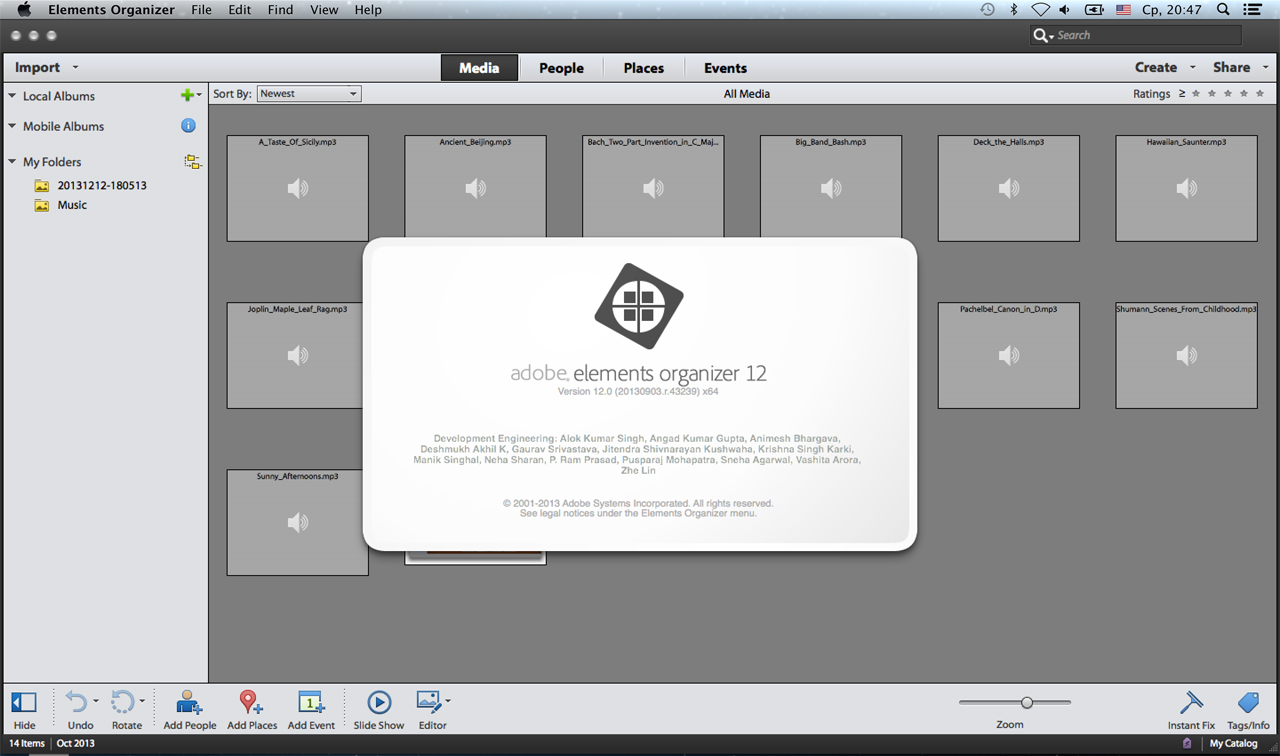Open the Apple menu
The image size is (1280, 756).
point(24,9)
